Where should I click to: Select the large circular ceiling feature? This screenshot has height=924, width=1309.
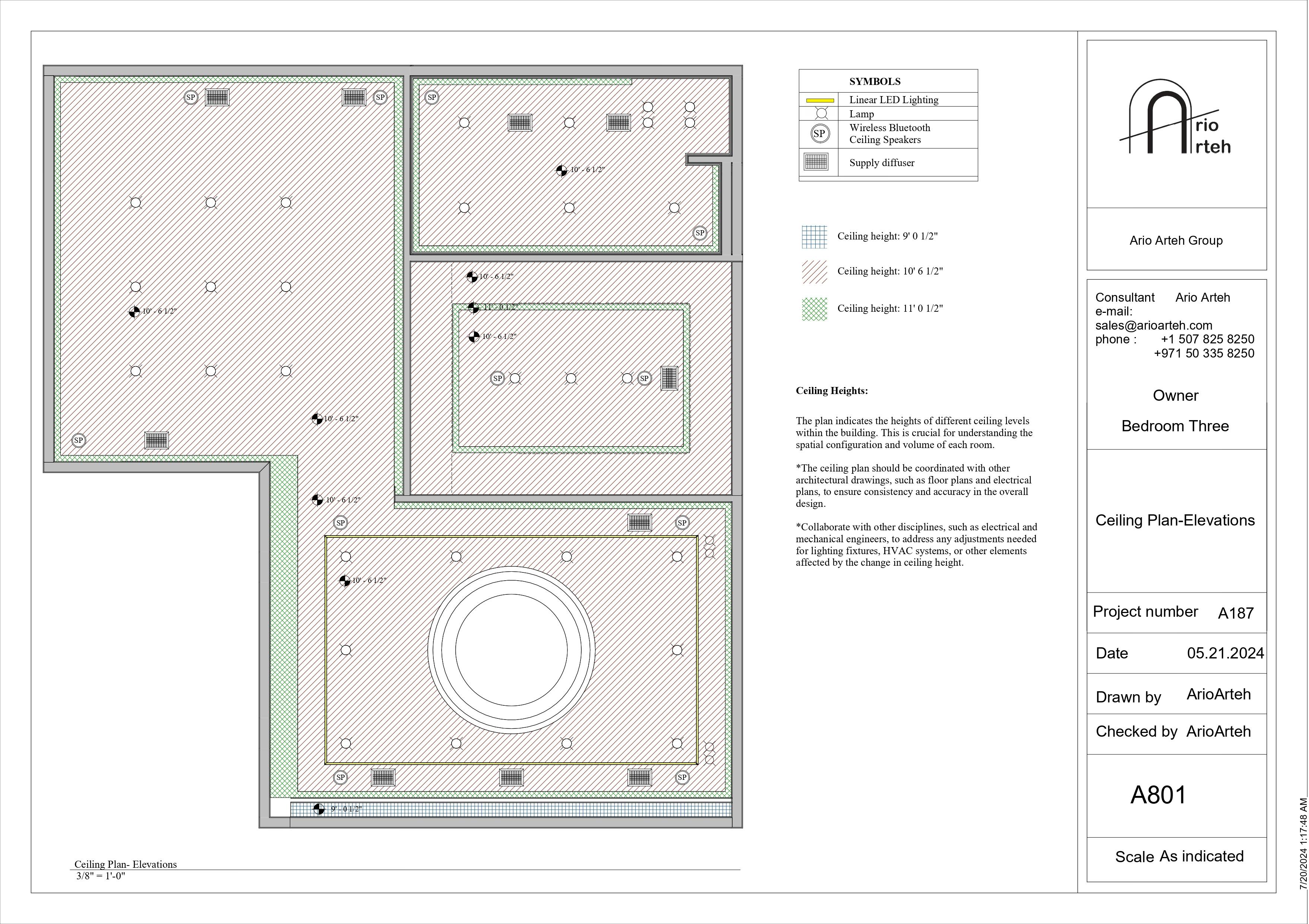(511, 650)
